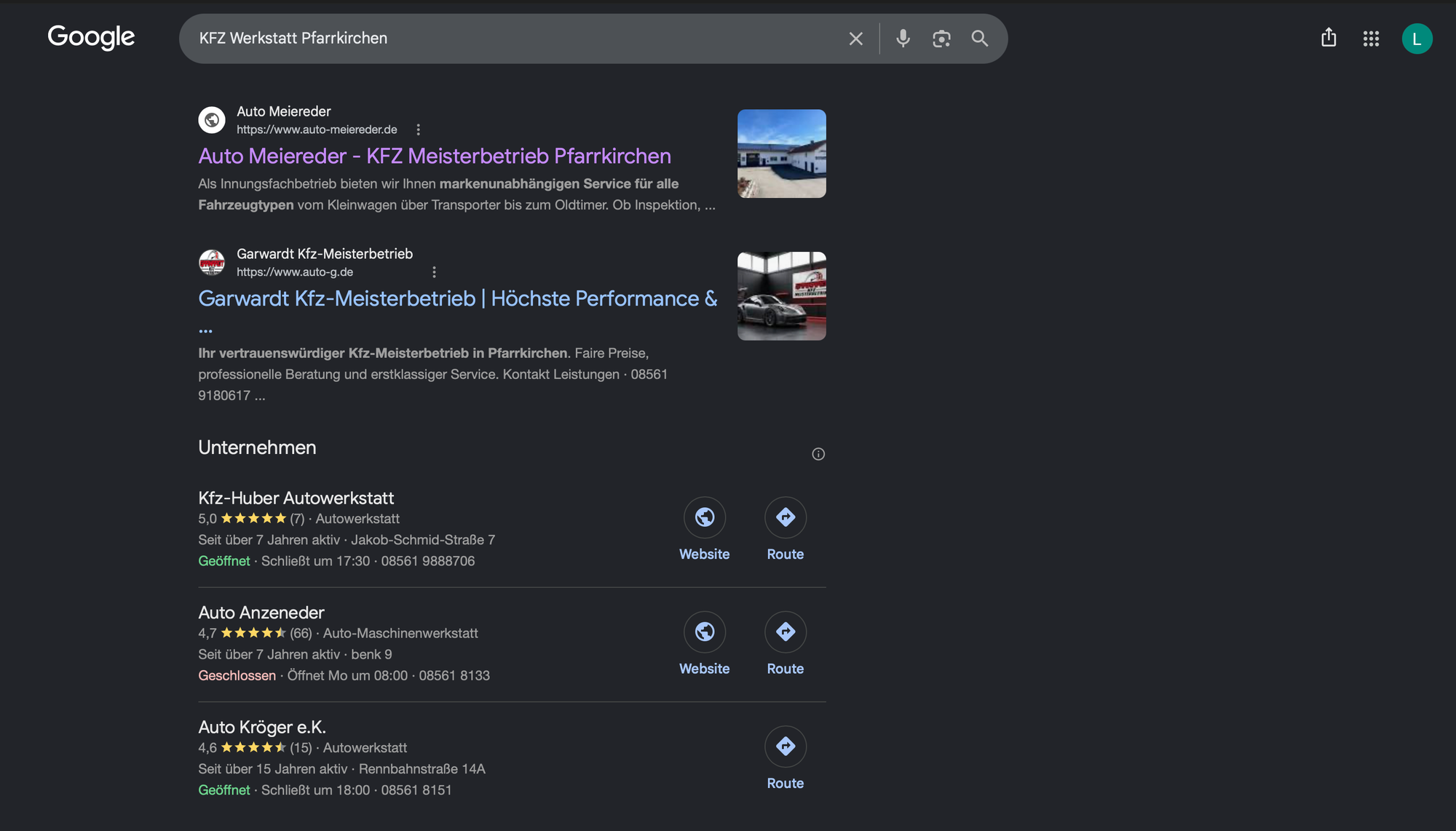Click Route label under Auto Kröger e.K.
The width and height of the screenshot is (1456, 831).
tap(786, 784)
